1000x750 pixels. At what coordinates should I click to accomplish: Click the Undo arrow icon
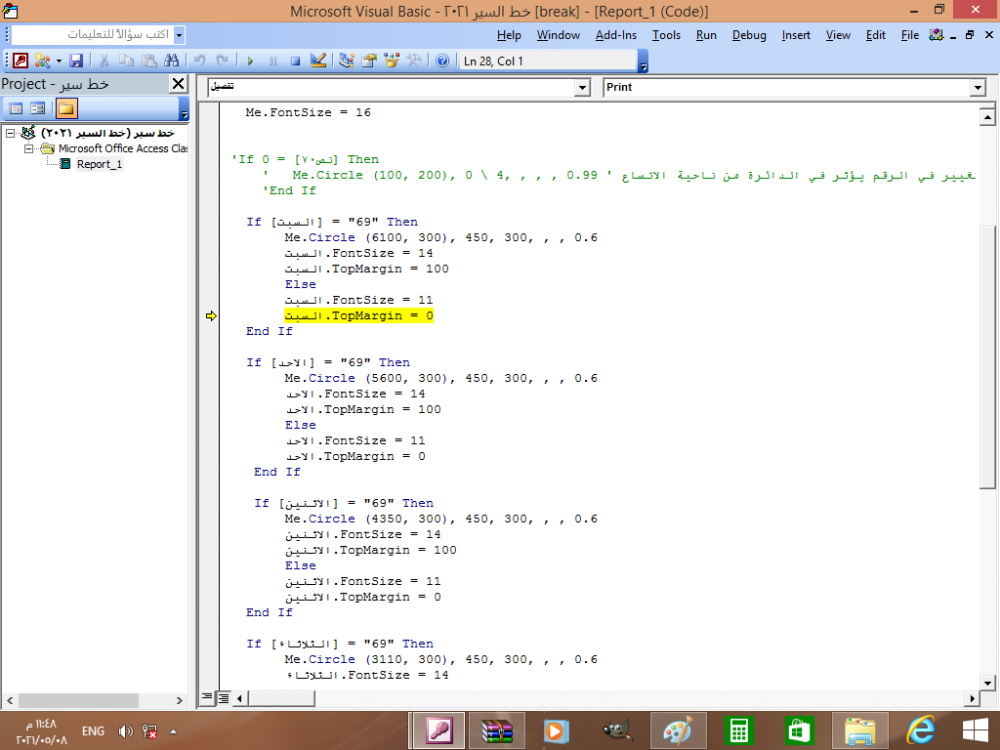point(200,61)
